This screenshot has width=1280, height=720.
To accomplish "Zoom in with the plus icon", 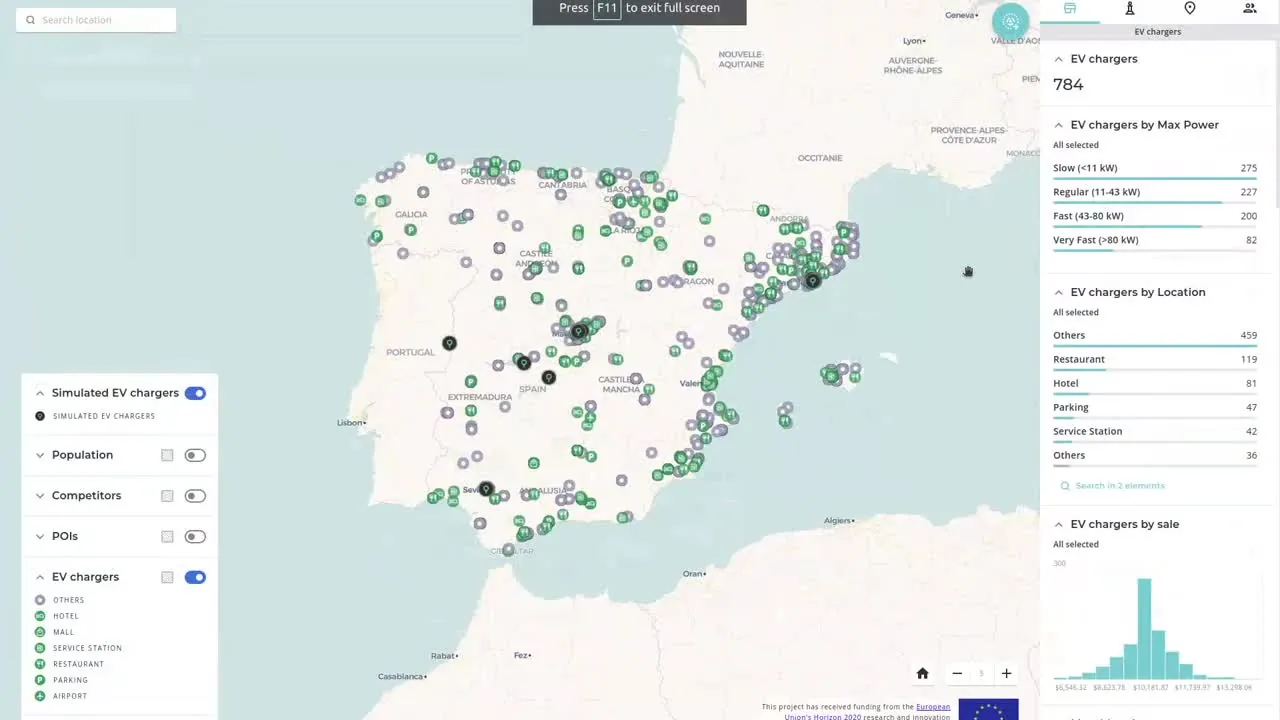I will click(1006, 673).
